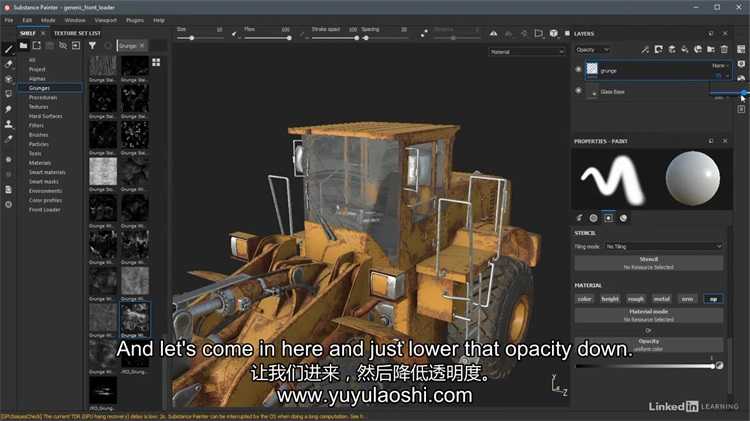The width and height of the screenshot is (750, 421).
Task: Select the Eraser tool in left toolbar
Action: click(9, 64)
